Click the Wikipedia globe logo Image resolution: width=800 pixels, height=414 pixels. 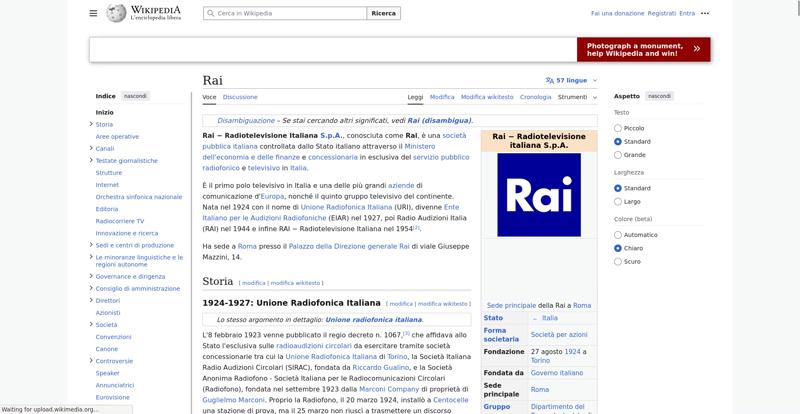pos(116,13)
